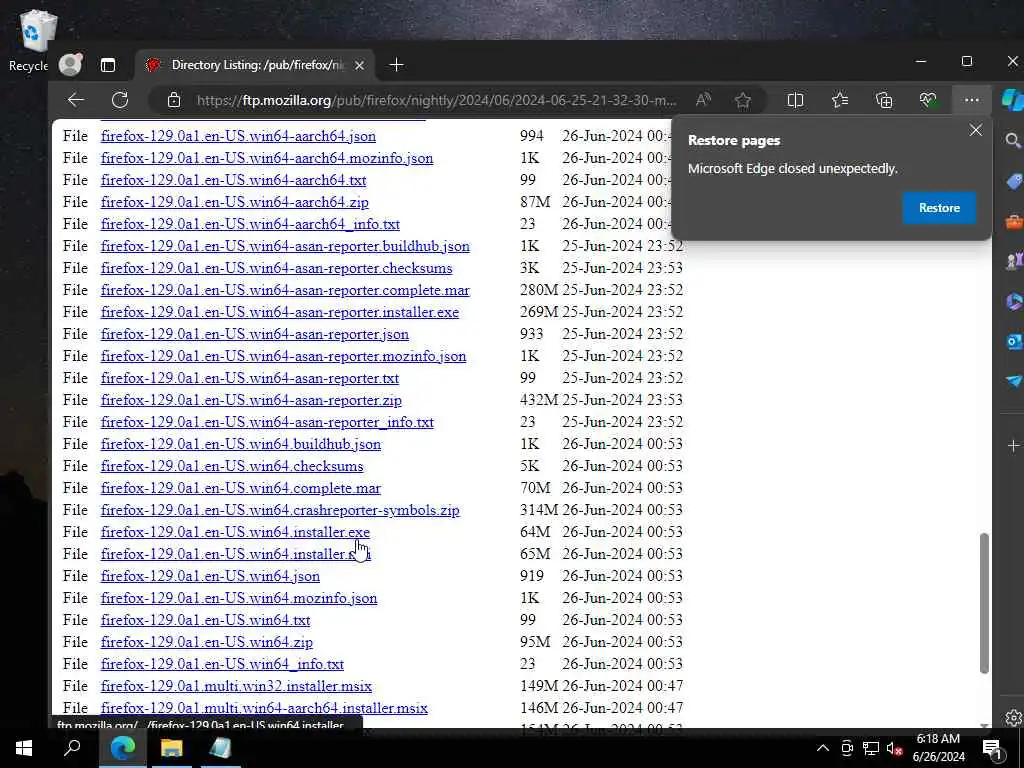Viewport: 1024px width, 768px height.
Task: Open win64-aarch64.mozinfo.json link
Action: [x=266, y=158]
